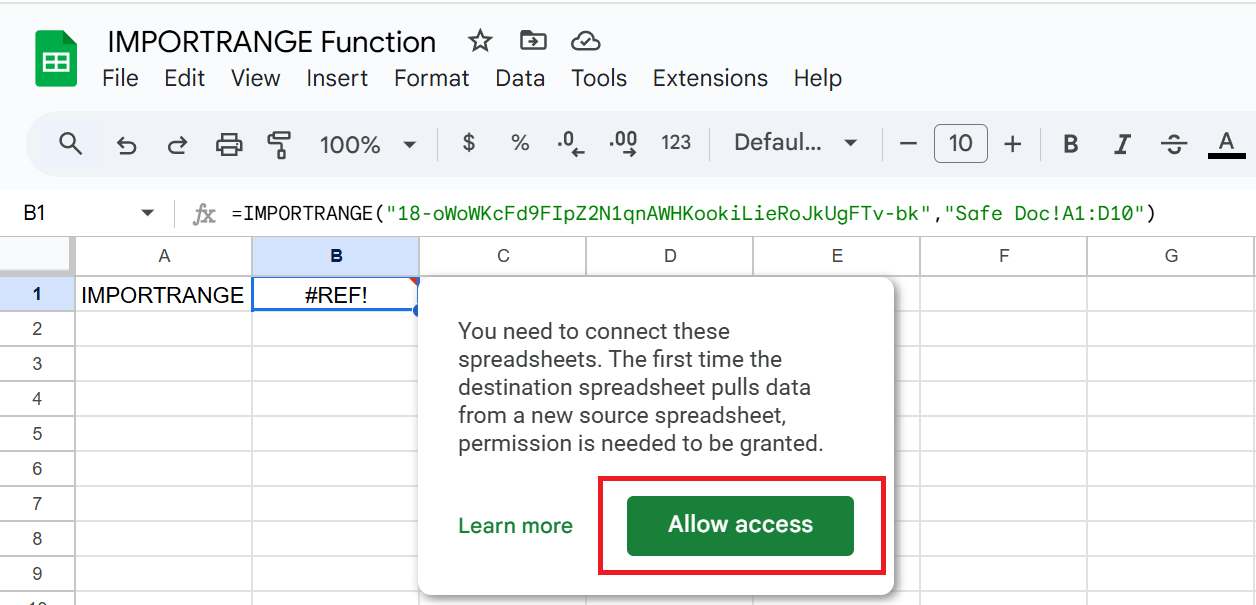
Task: Toggle bold formatting
Action: [x=1070, y=143]
